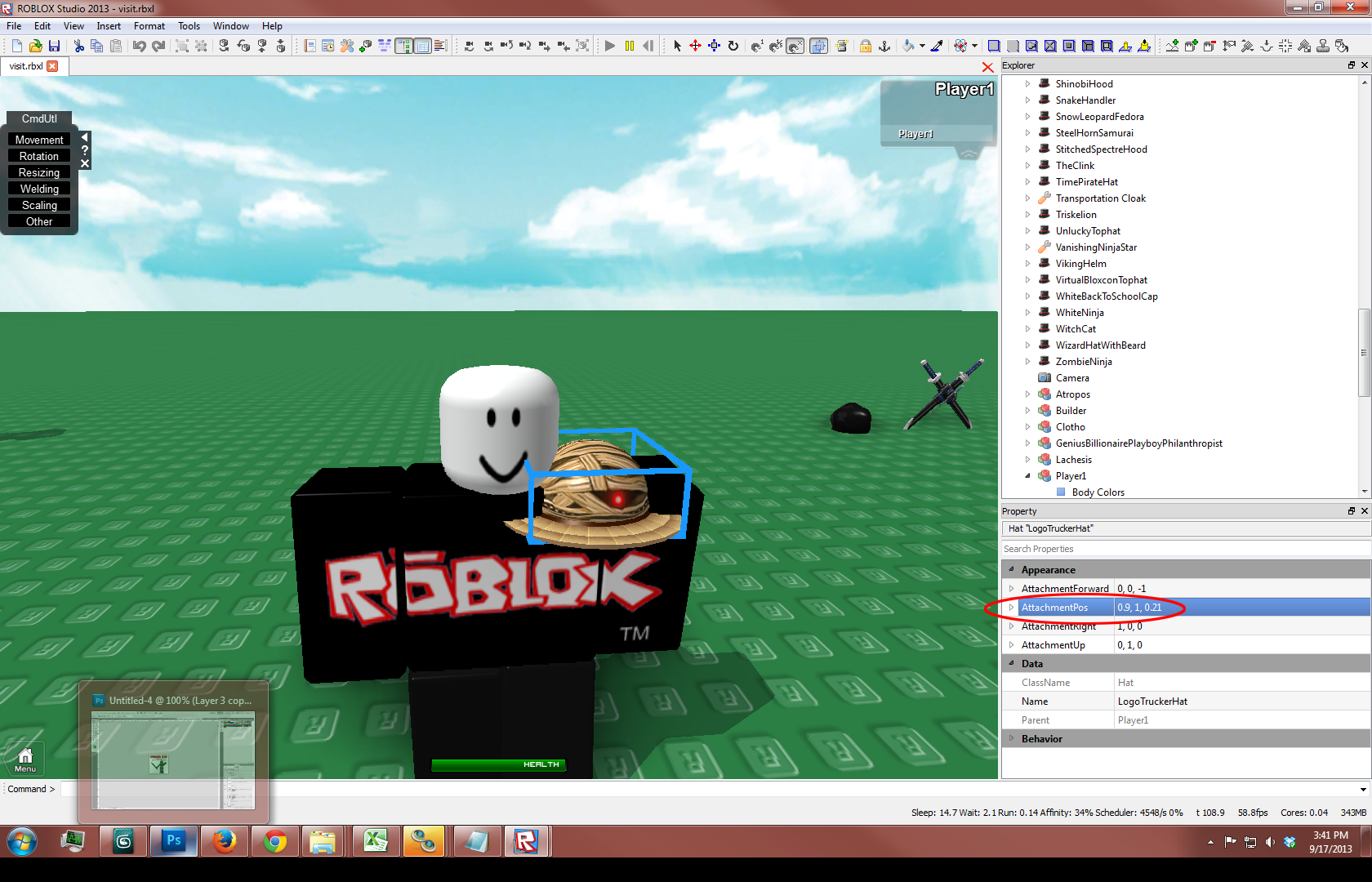This screenshot has height=882, width=1372.
Task: Close the visit.rbxl tab with red X
Action: point(53,66)
